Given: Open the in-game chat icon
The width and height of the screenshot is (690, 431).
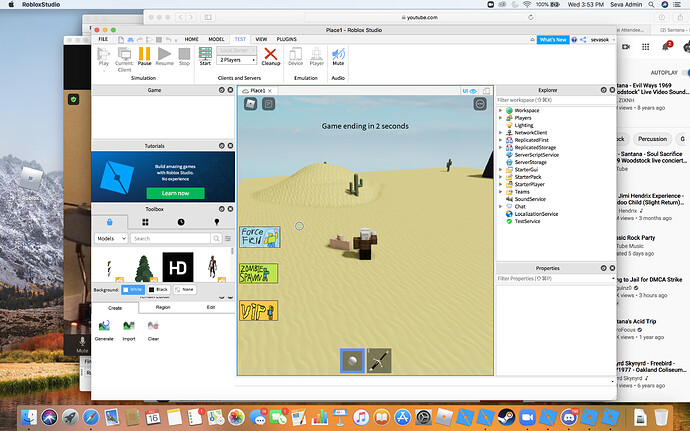Looking at the screenshot, I should coord(268,104).
